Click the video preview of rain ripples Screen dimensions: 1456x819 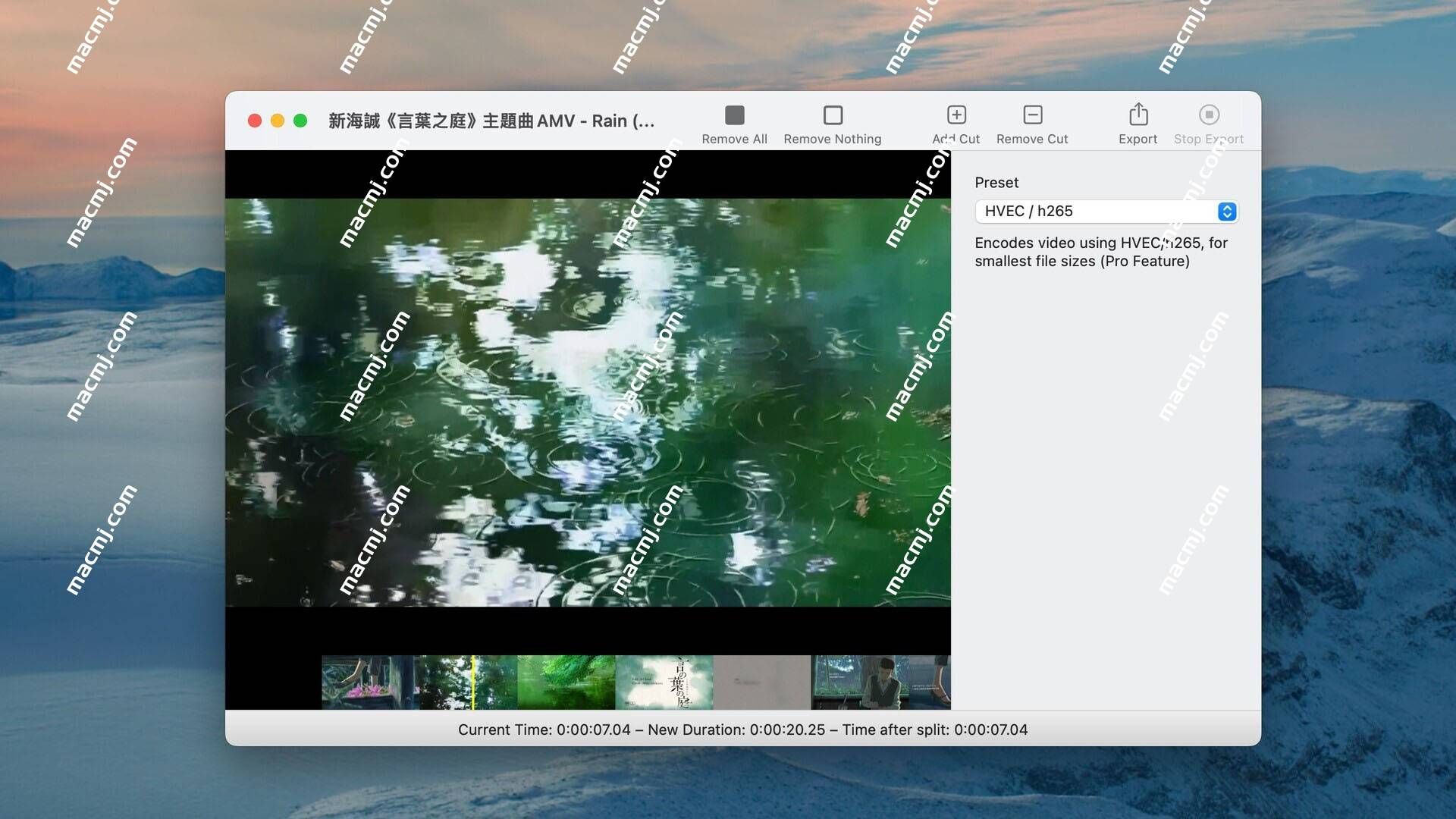coord(588,403)
